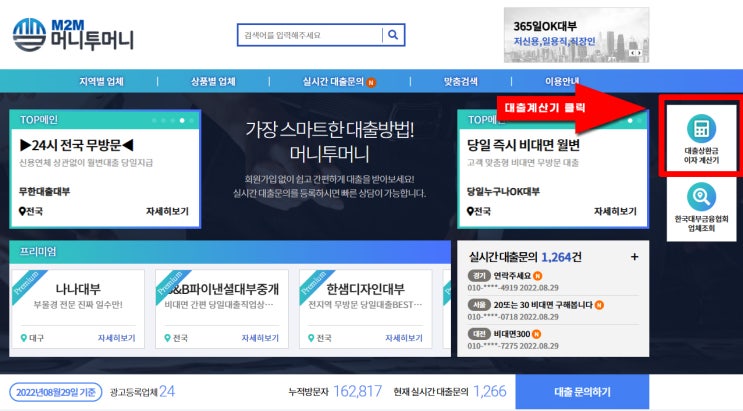Click the 당일 즉시 비대면 월변 headline
The image size is (743, 411).
click(523, 145)
